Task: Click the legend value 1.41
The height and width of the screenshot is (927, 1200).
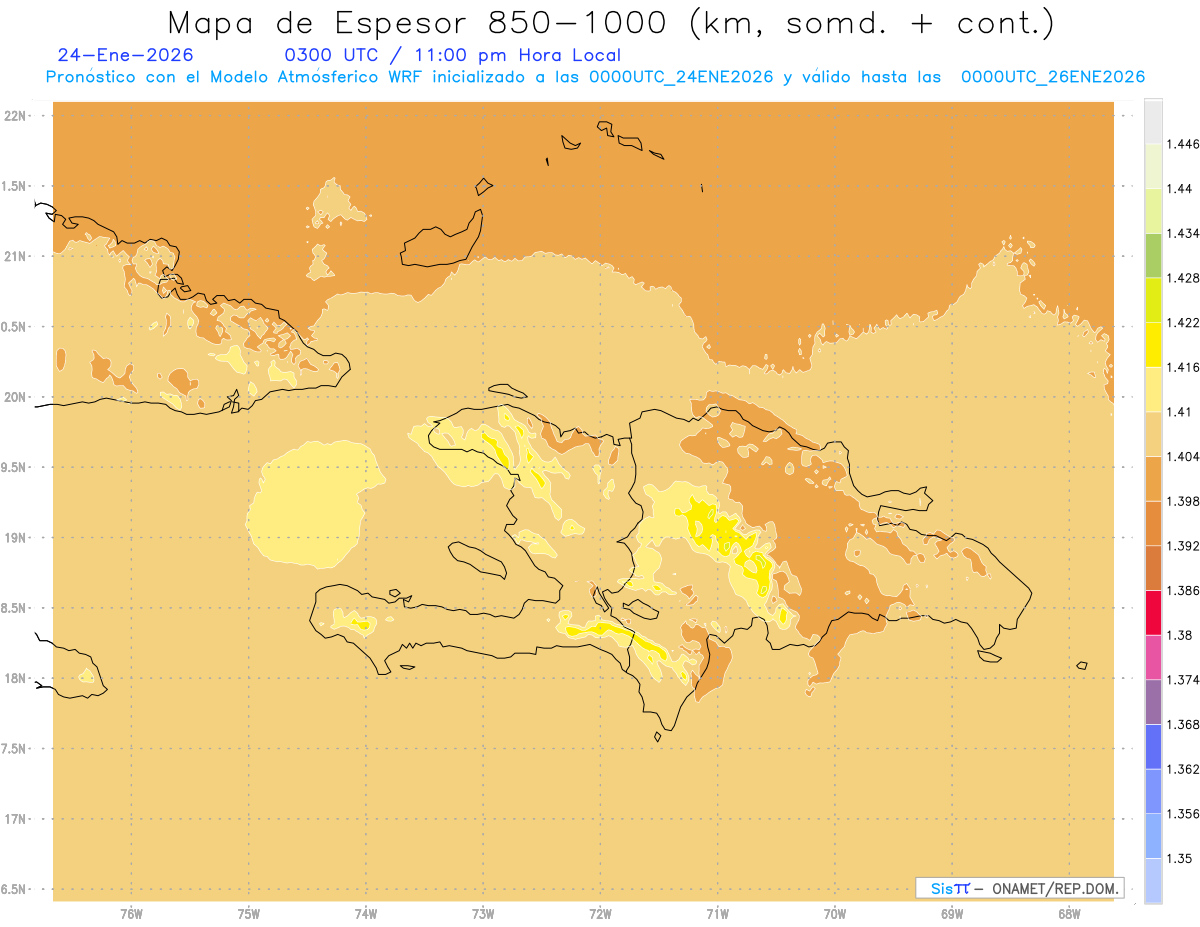Action: pyautogui.click(x=1180, y=412)
